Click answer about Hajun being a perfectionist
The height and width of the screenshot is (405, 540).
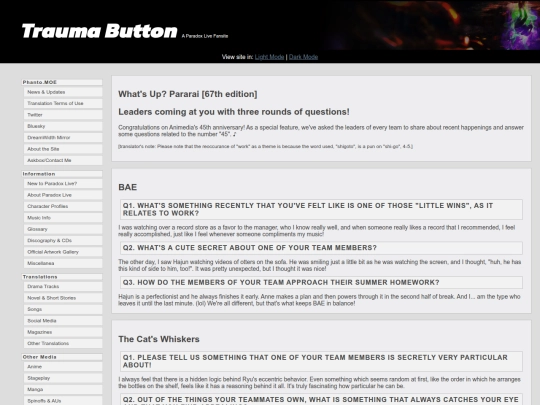click(x=319, y=300)
